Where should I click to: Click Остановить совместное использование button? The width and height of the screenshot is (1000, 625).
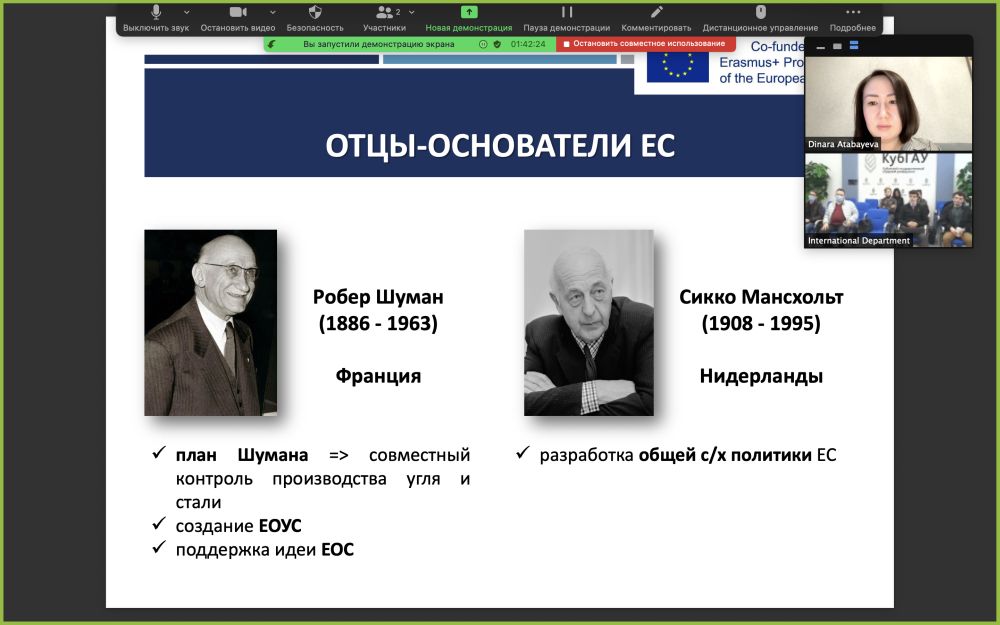click(645, 44)
